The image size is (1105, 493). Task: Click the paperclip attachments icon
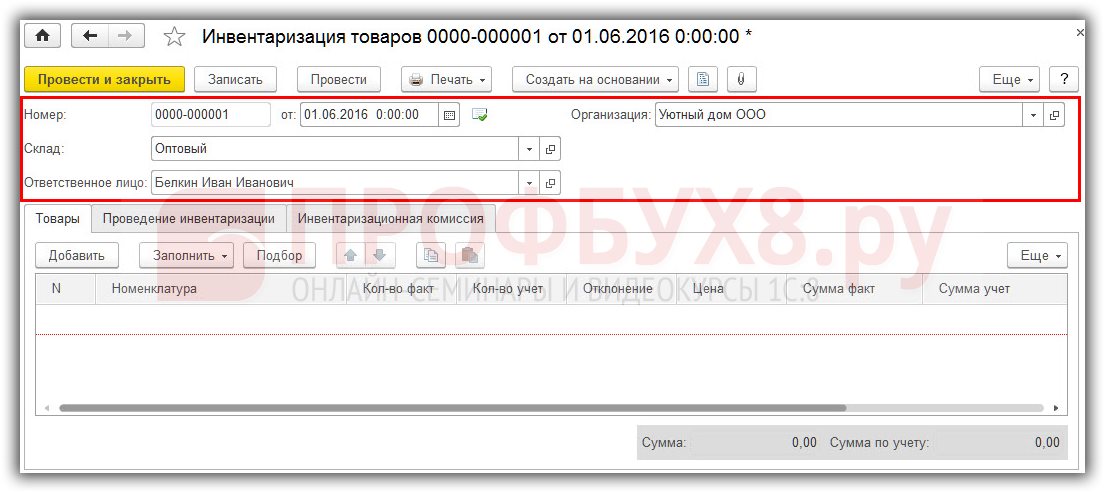741,79
